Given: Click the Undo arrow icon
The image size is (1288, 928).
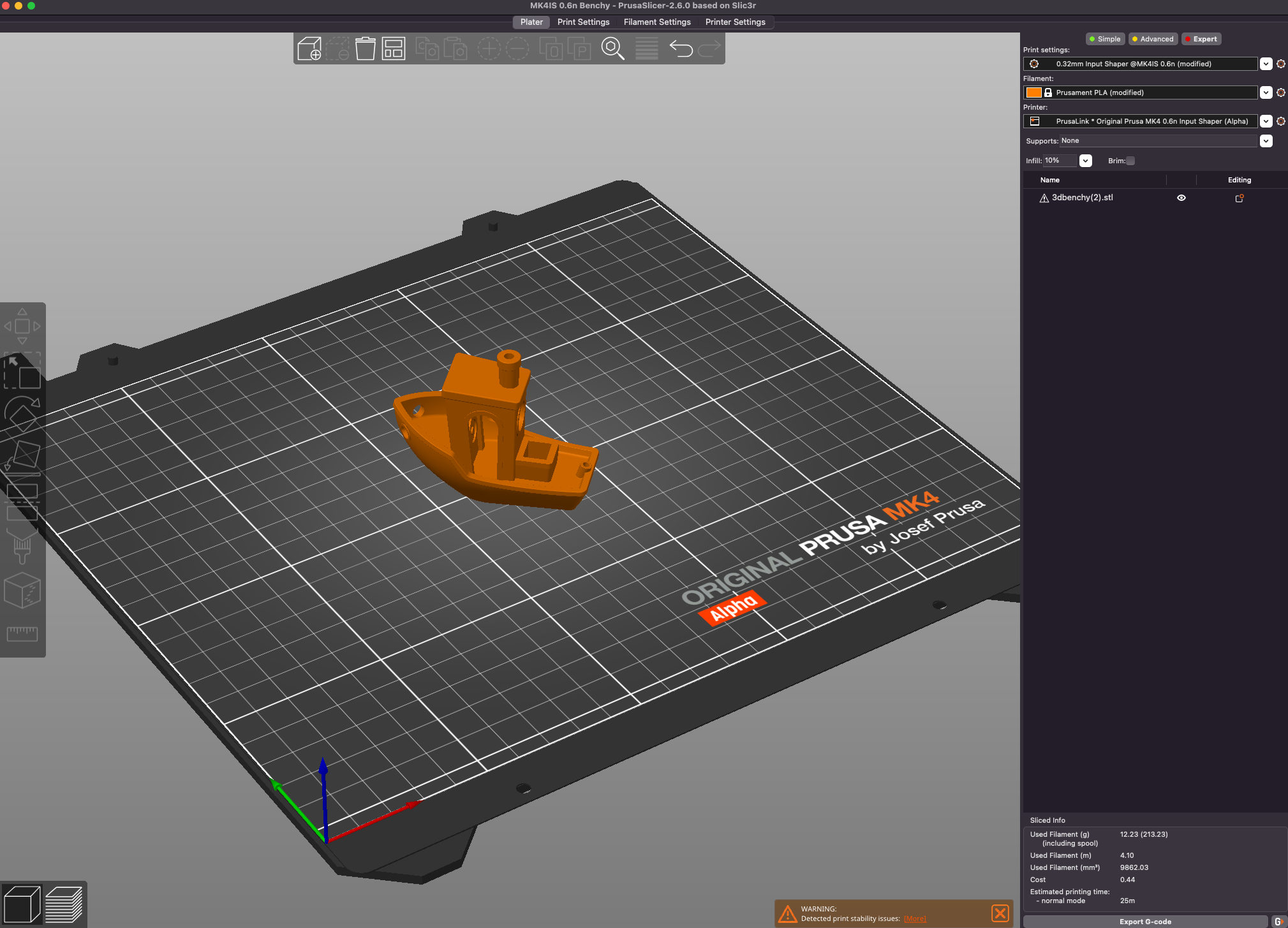Looking at the screenshot, I should pyautogui.click(x=681, y=48).
